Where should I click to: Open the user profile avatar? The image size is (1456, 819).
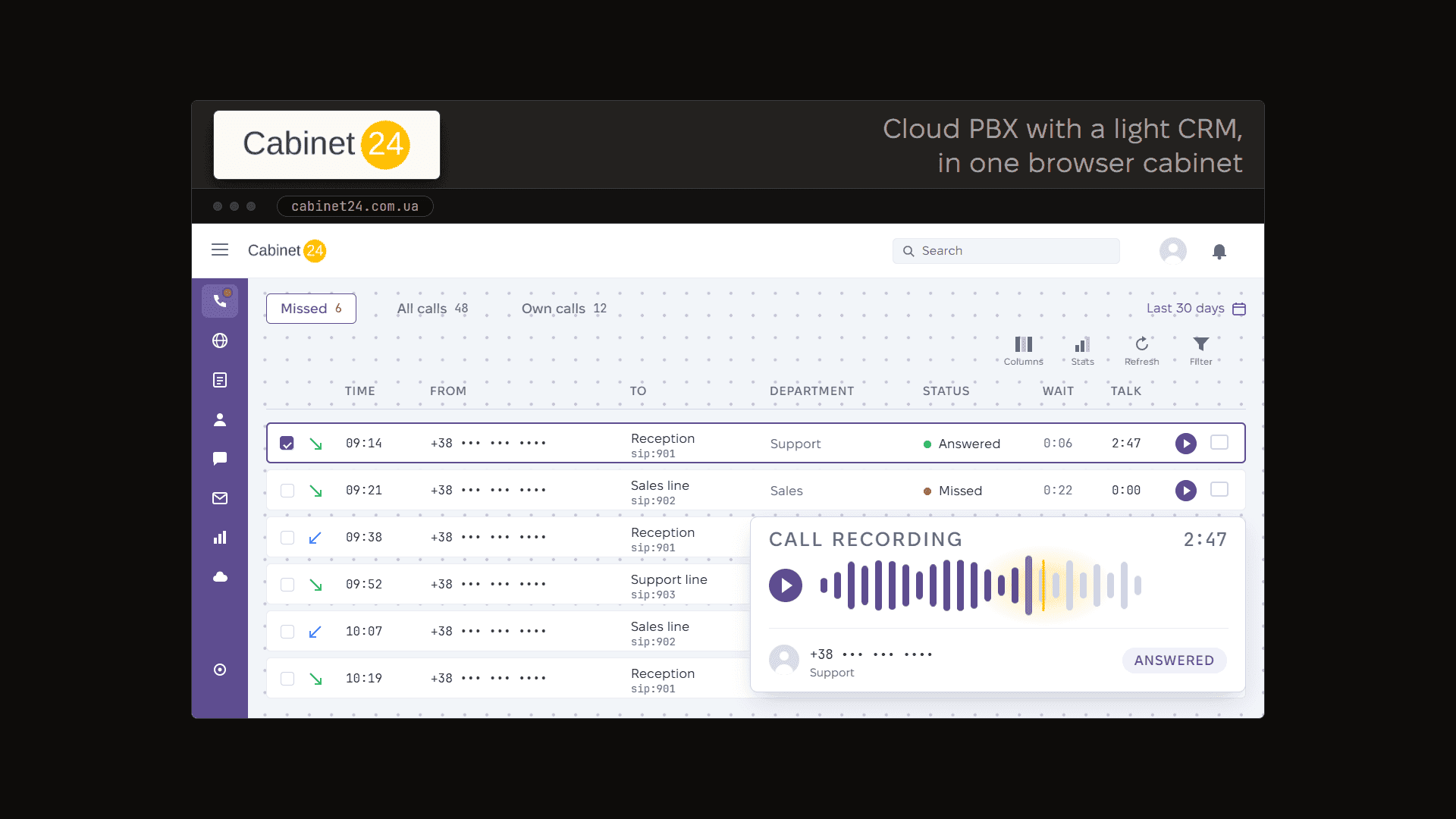[x=1173, y=251]
